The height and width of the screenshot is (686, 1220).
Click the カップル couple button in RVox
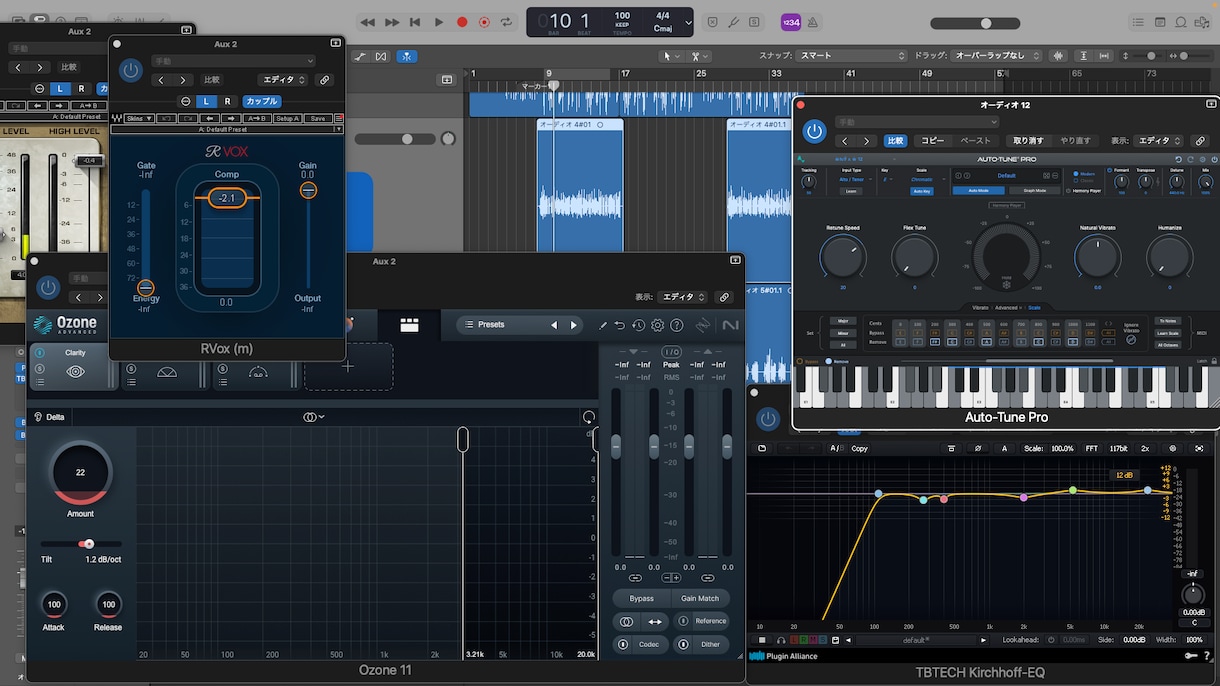click(262, 101)
